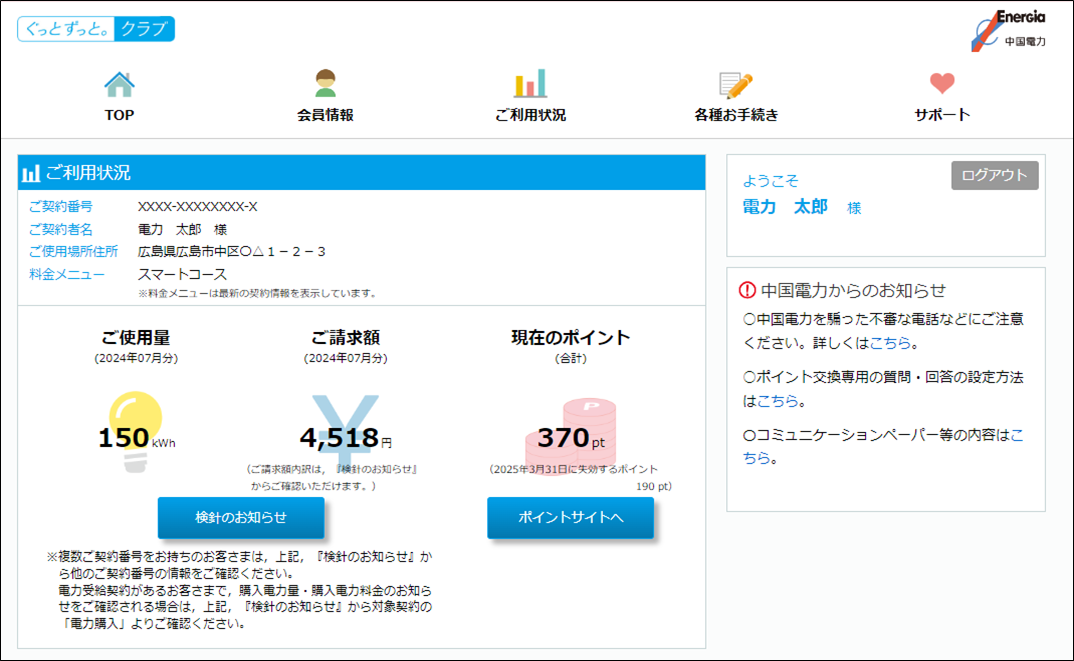
Task: Open the 各種お手続き pencil icon
Action: pos(736,85)
